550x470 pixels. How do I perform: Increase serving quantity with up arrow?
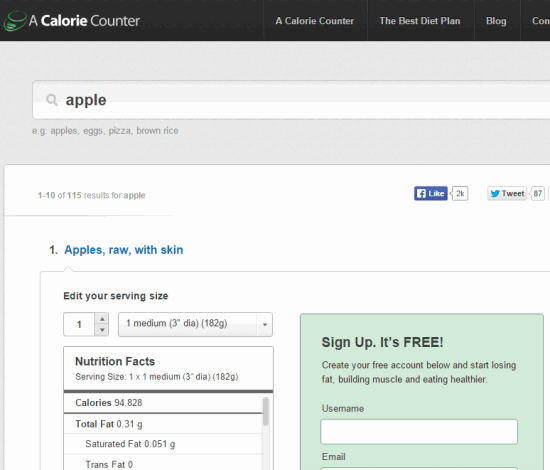pyautogui.click(x=102, y=319)
